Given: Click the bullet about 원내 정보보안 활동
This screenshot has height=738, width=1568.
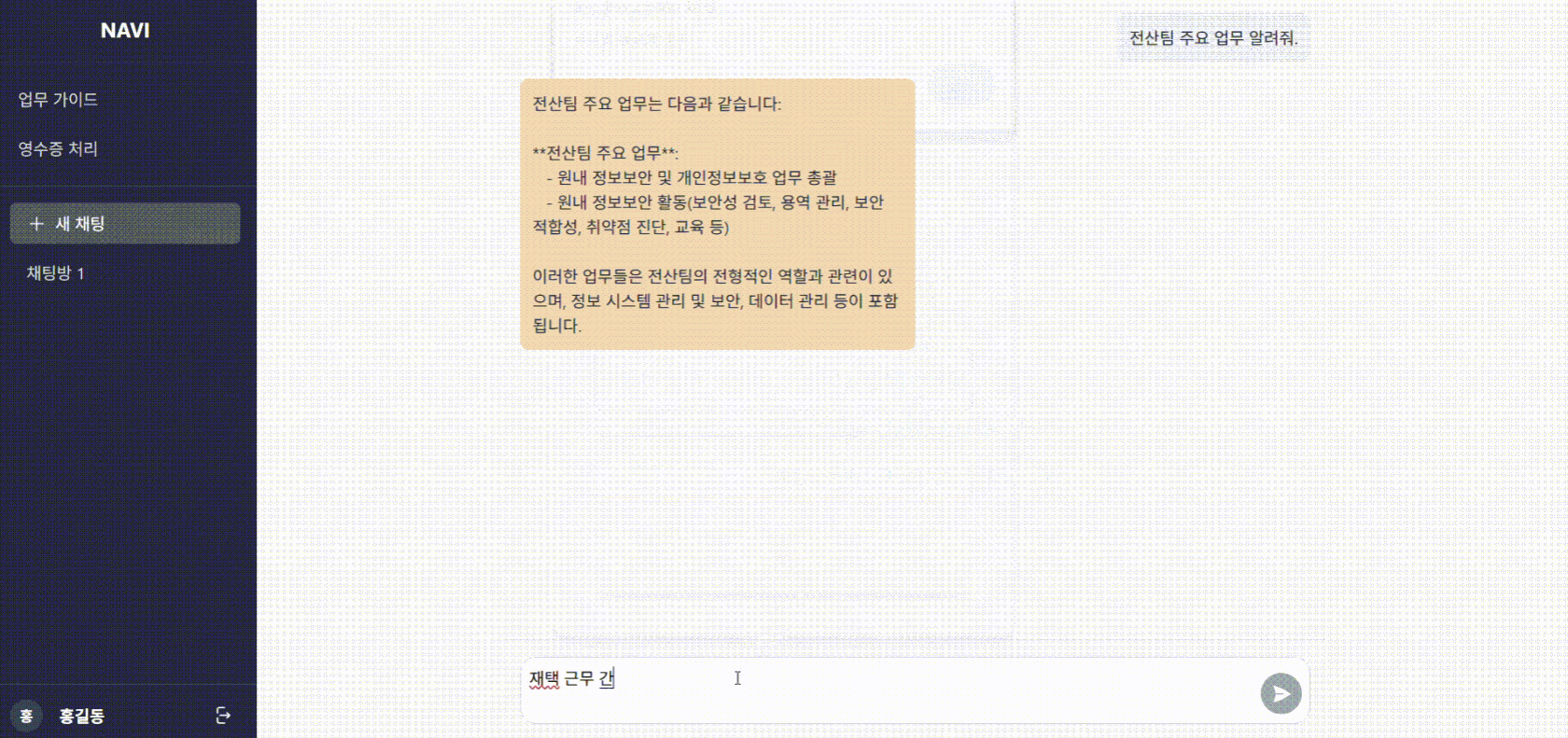Looking at the screenshot, I should (708, 215).
